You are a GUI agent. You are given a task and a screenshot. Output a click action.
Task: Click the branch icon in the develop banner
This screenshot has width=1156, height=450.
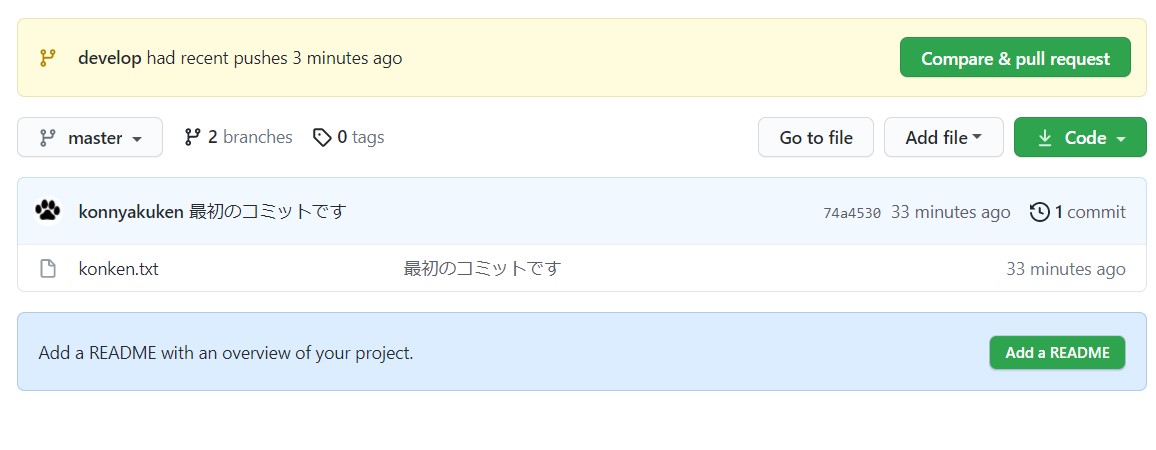click(47, 58)
